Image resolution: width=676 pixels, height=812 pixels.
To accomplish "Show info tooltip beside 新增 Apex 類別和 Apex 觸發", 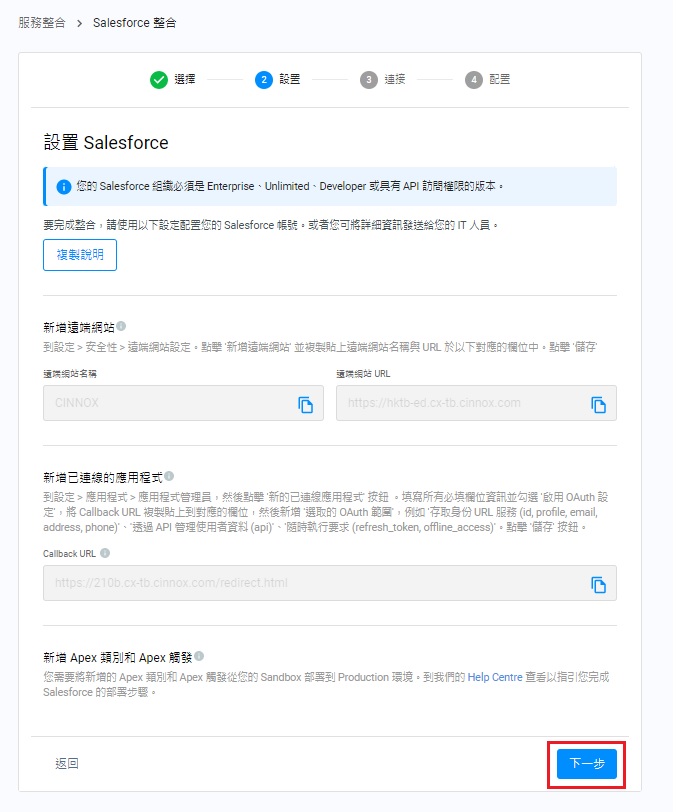I will (x=199, y=657).
